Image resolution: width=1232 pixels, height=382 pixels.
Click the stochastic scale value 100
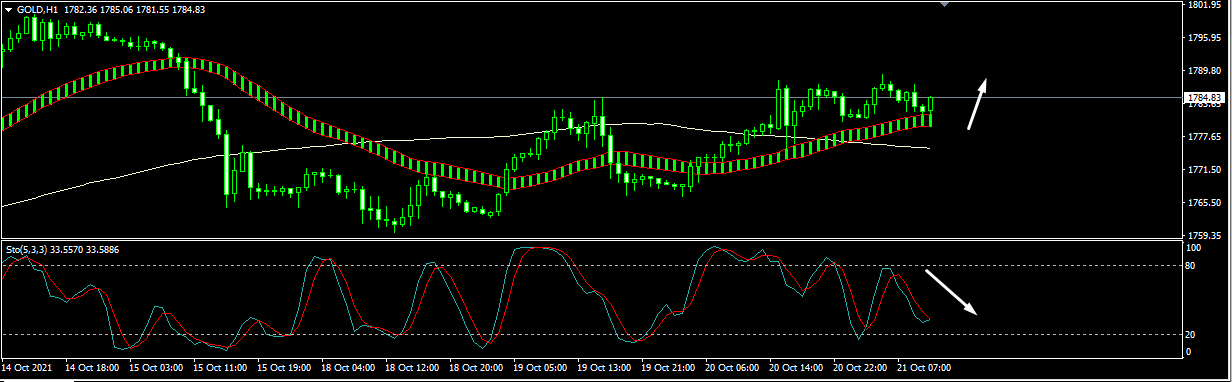click(x=1194, y=247)
